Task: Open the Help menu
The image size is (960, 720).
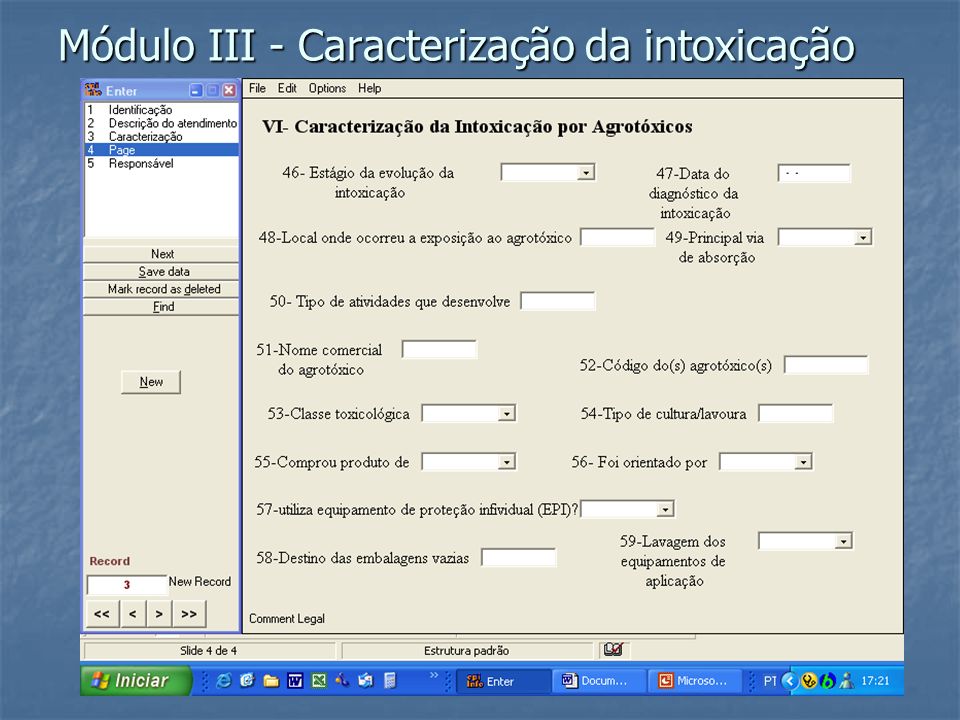Action: pyautogui.click(x=369, y=88)
